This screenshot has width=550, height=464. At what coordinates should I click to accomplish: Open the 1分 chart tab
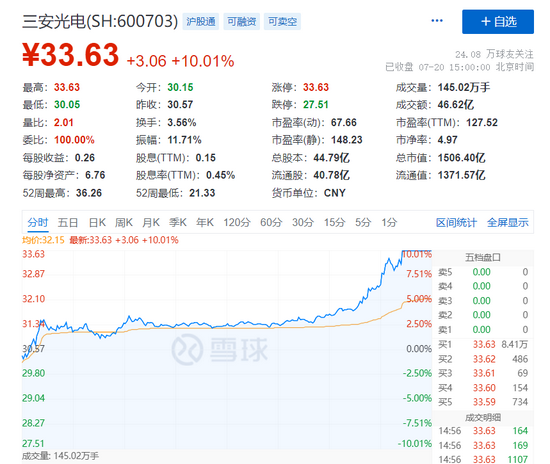point(389,222)
